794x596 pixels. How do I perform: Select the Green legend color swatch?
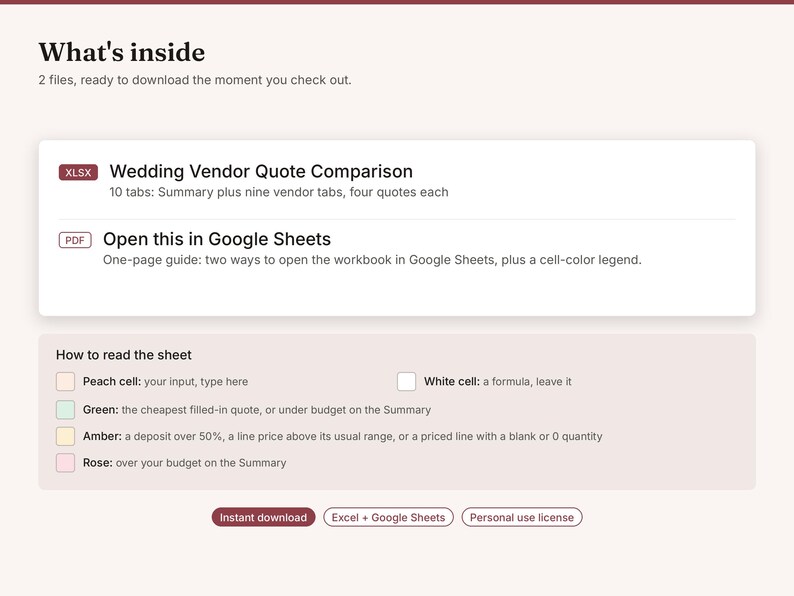[x=65, y=410]
